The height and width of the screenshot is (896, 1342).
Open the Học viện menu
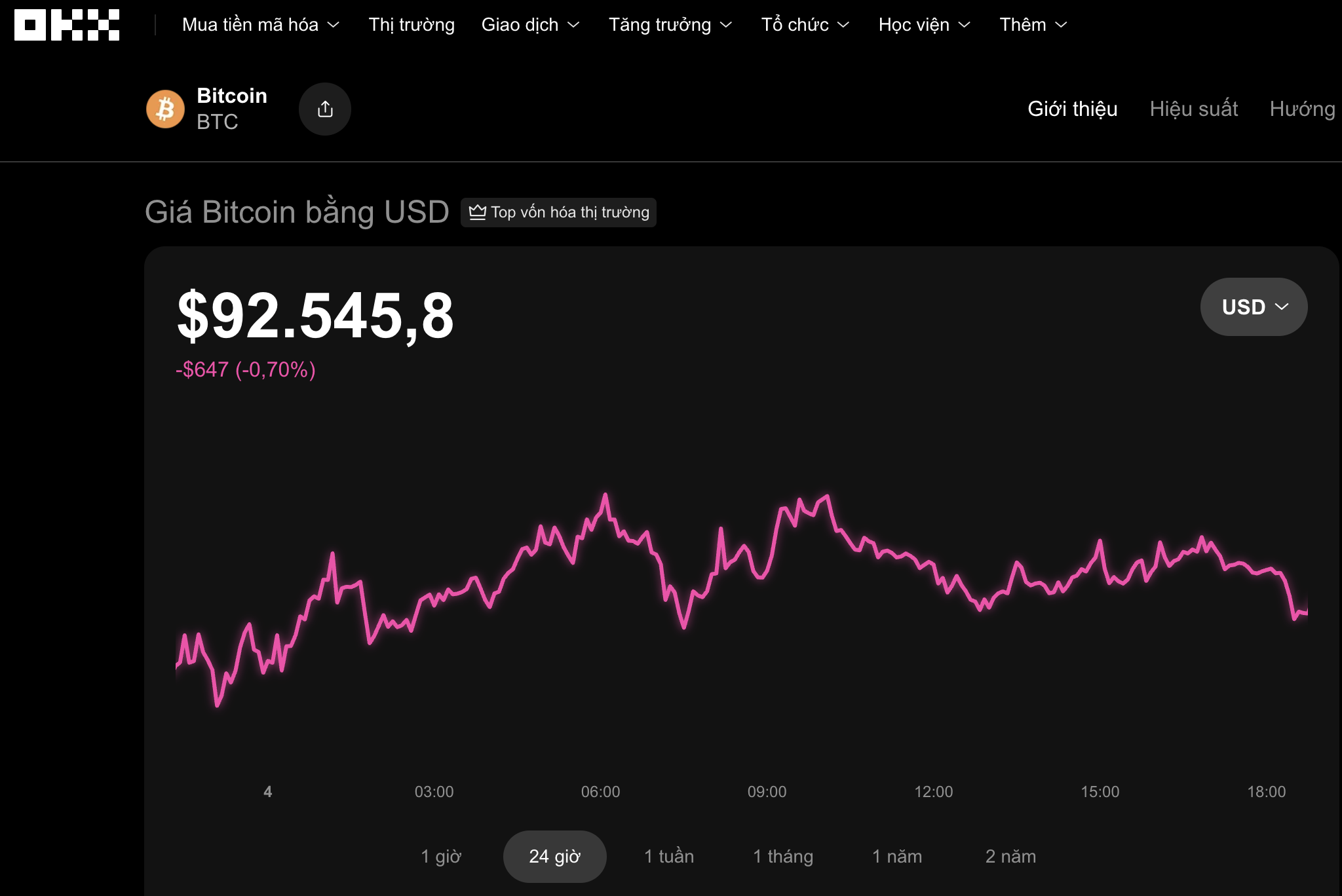[x=925, y=25]
